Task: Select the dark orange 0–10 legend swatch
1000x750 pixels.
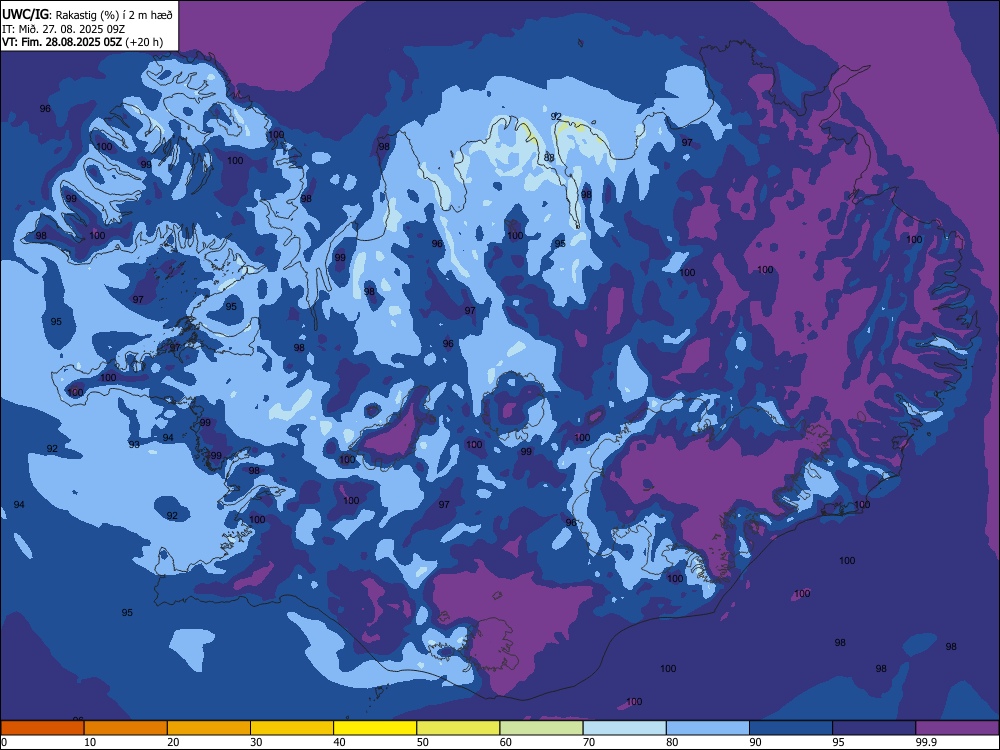Action: (x=43, y=728)
